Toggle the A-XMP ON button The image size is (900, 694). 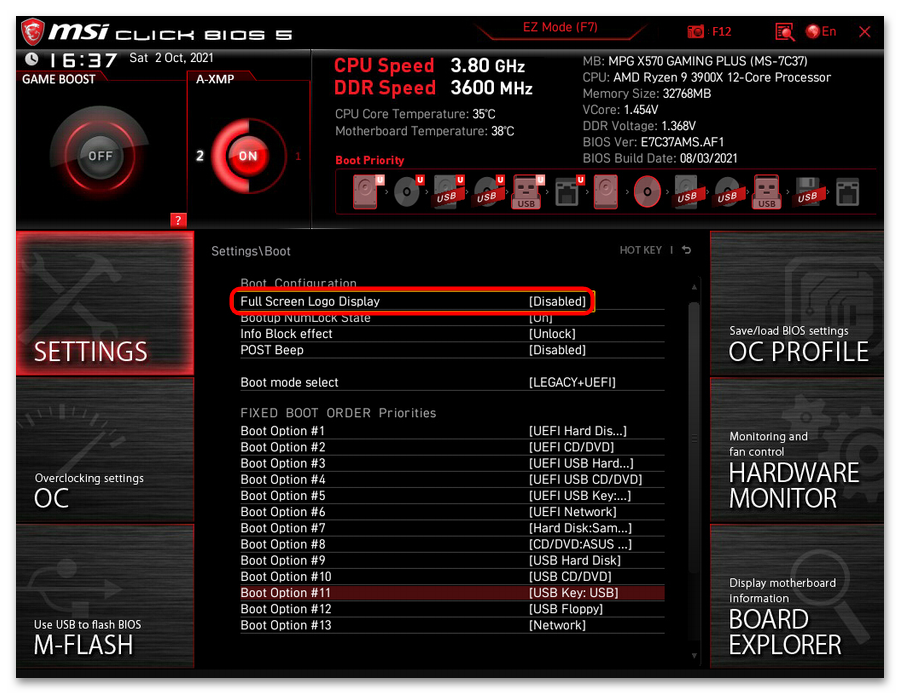point(247,156)
